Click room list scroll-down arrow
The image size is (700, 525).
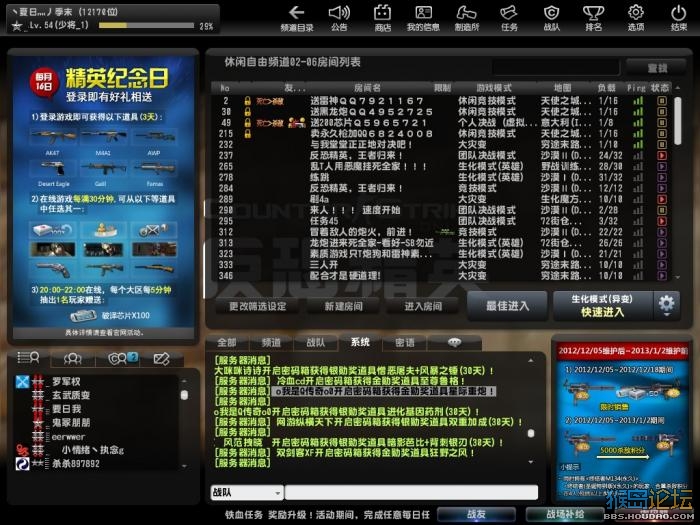678,277
